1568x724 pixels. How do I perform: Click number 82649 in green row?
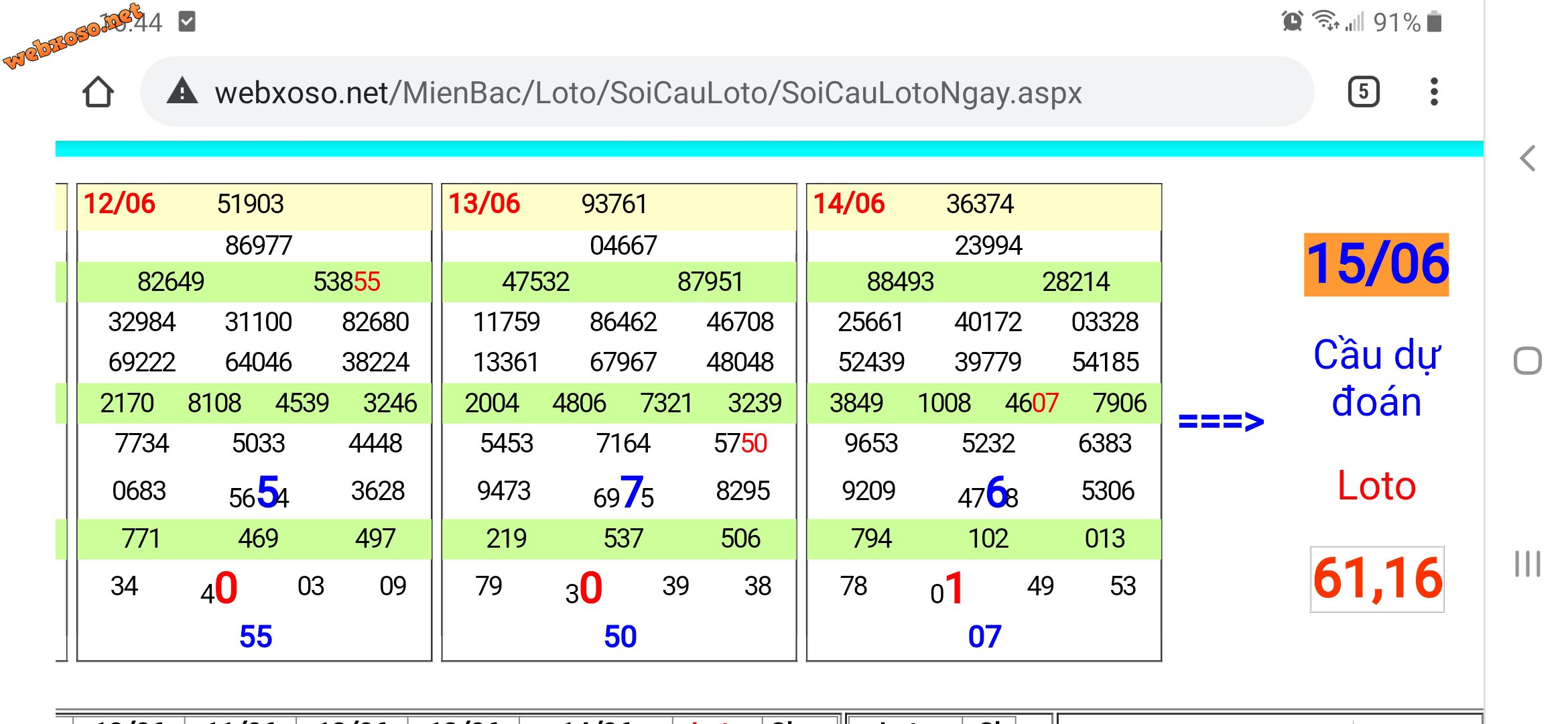tap(171, 282)
